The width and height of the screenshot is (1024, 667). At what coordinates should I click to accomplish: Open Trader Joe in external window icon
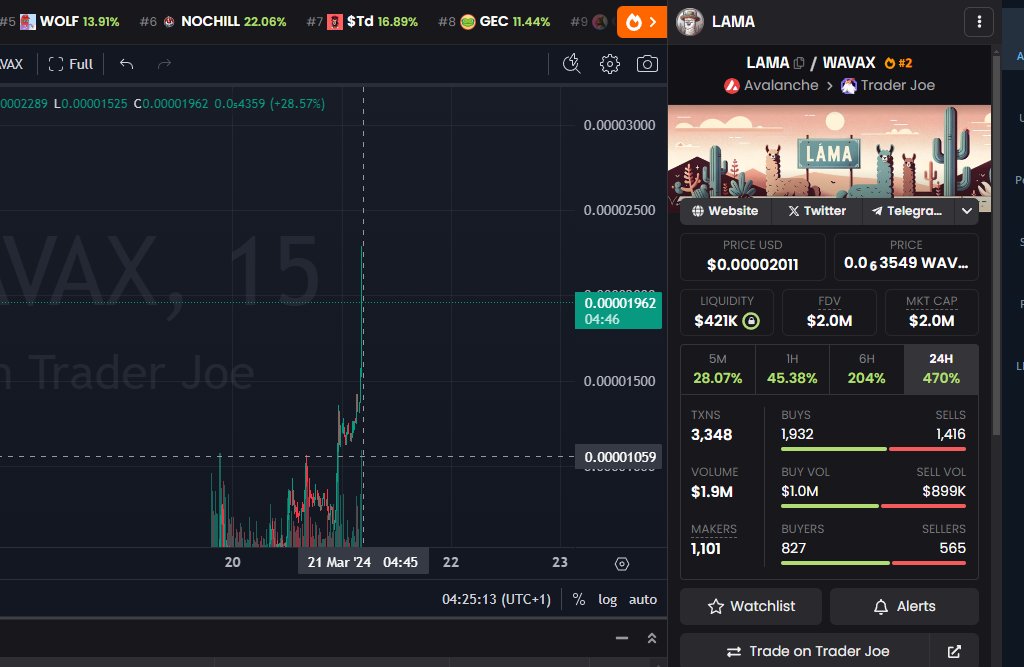click(954, 651)
